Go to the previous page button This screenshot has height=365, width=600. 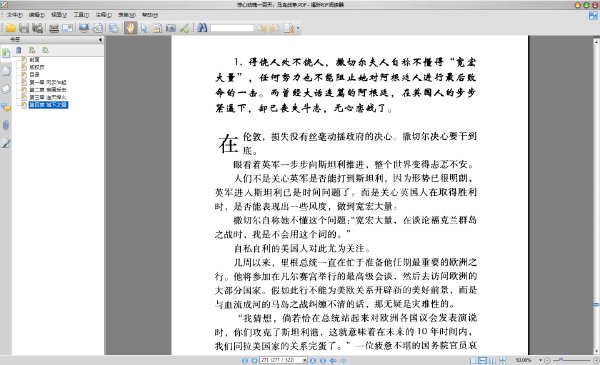pyautogui.click(x=254, y=360)
